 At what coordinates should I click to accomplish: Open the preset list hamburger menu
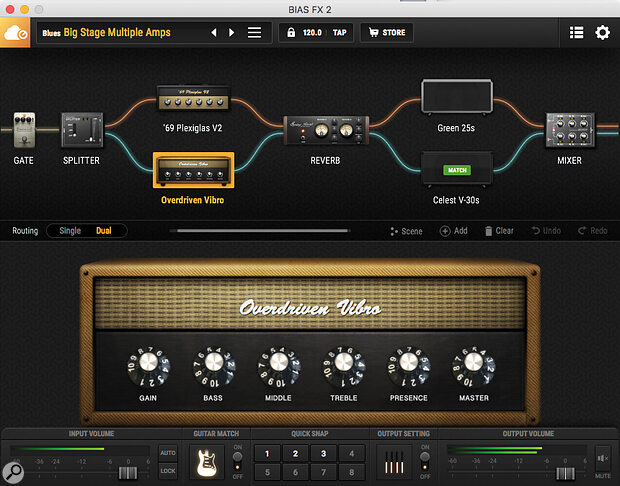[254, 32]
